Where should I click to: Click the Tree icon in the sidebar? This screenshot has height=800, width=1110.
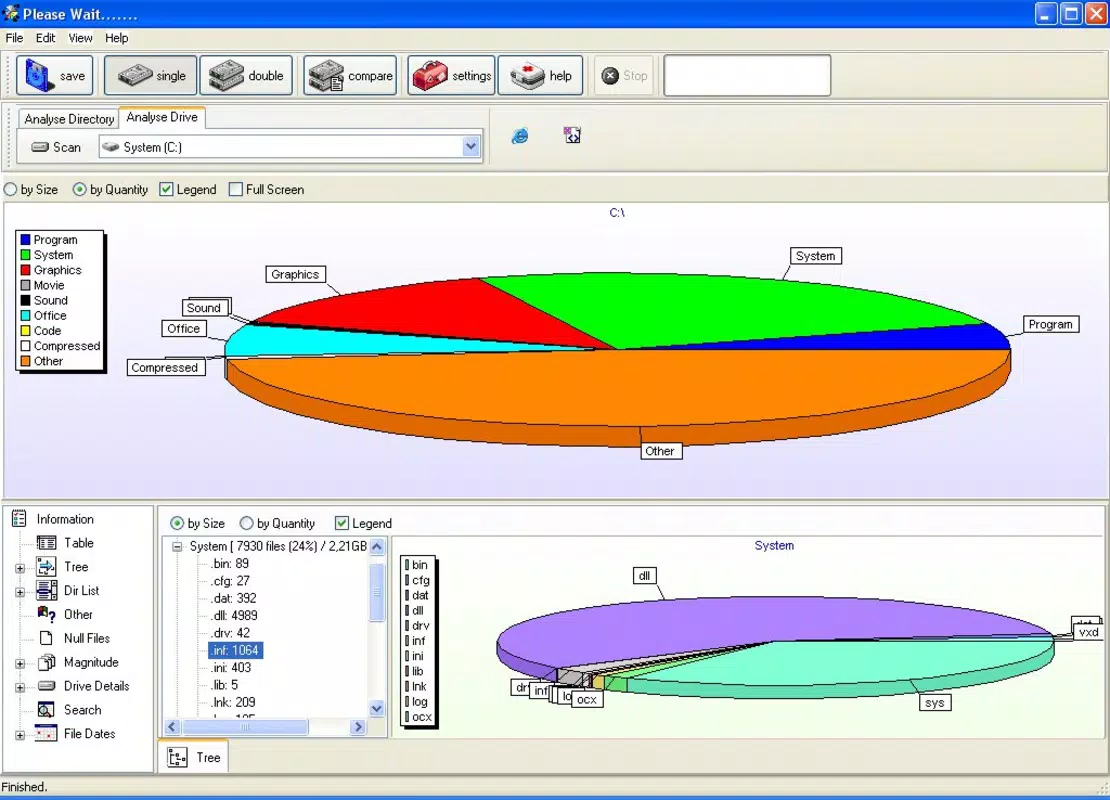click(47, 566)
